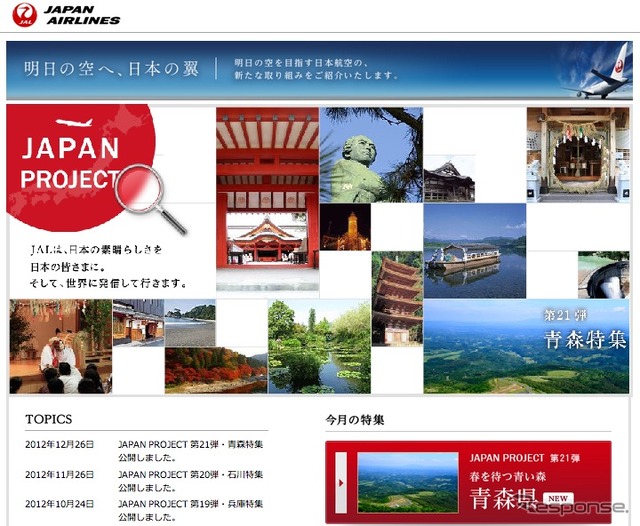Open the shrine with straw rope ring photo

pyautogui.click(x=578, y=155)
